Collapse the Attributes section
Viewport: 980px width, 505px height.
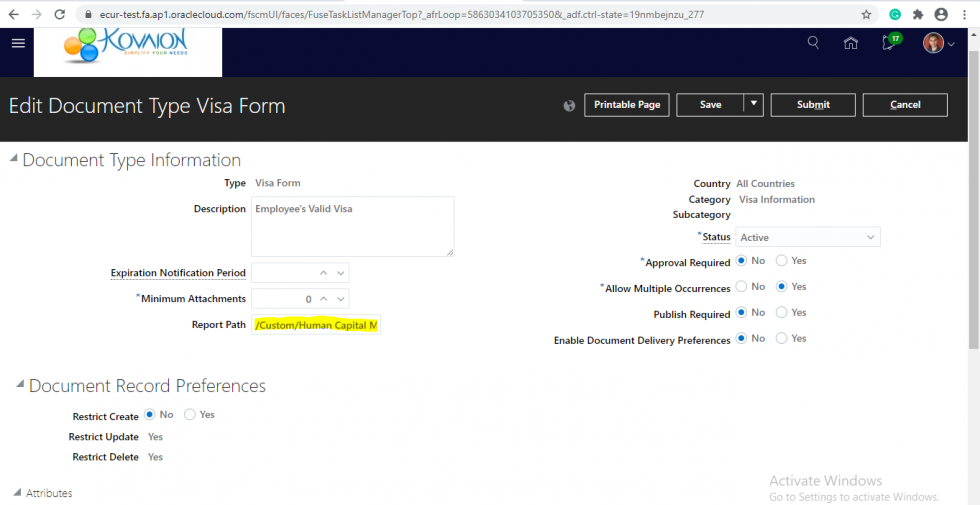pyautogui.click(x=17, y=493)
